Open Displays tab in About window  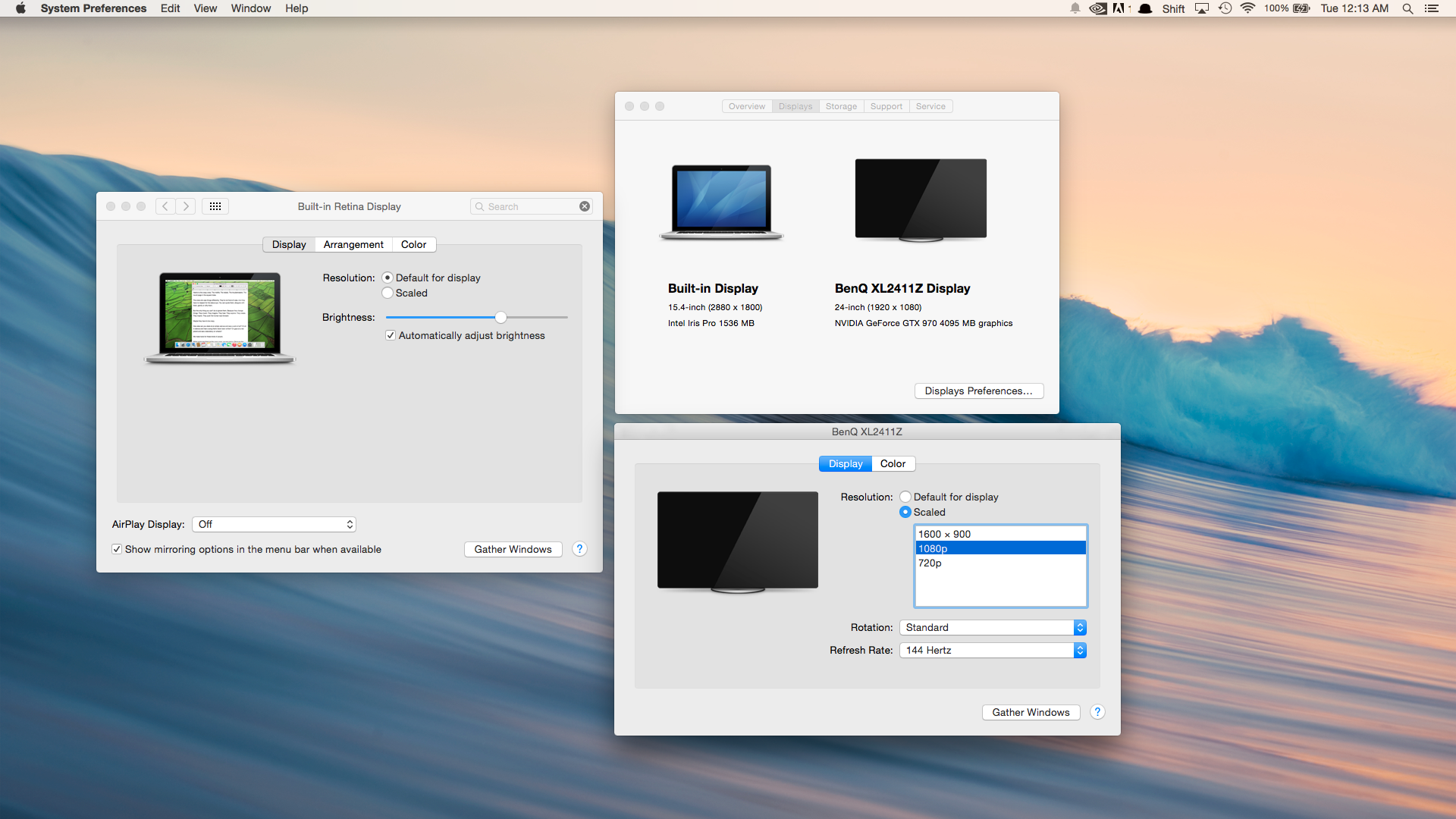(795, 106)
